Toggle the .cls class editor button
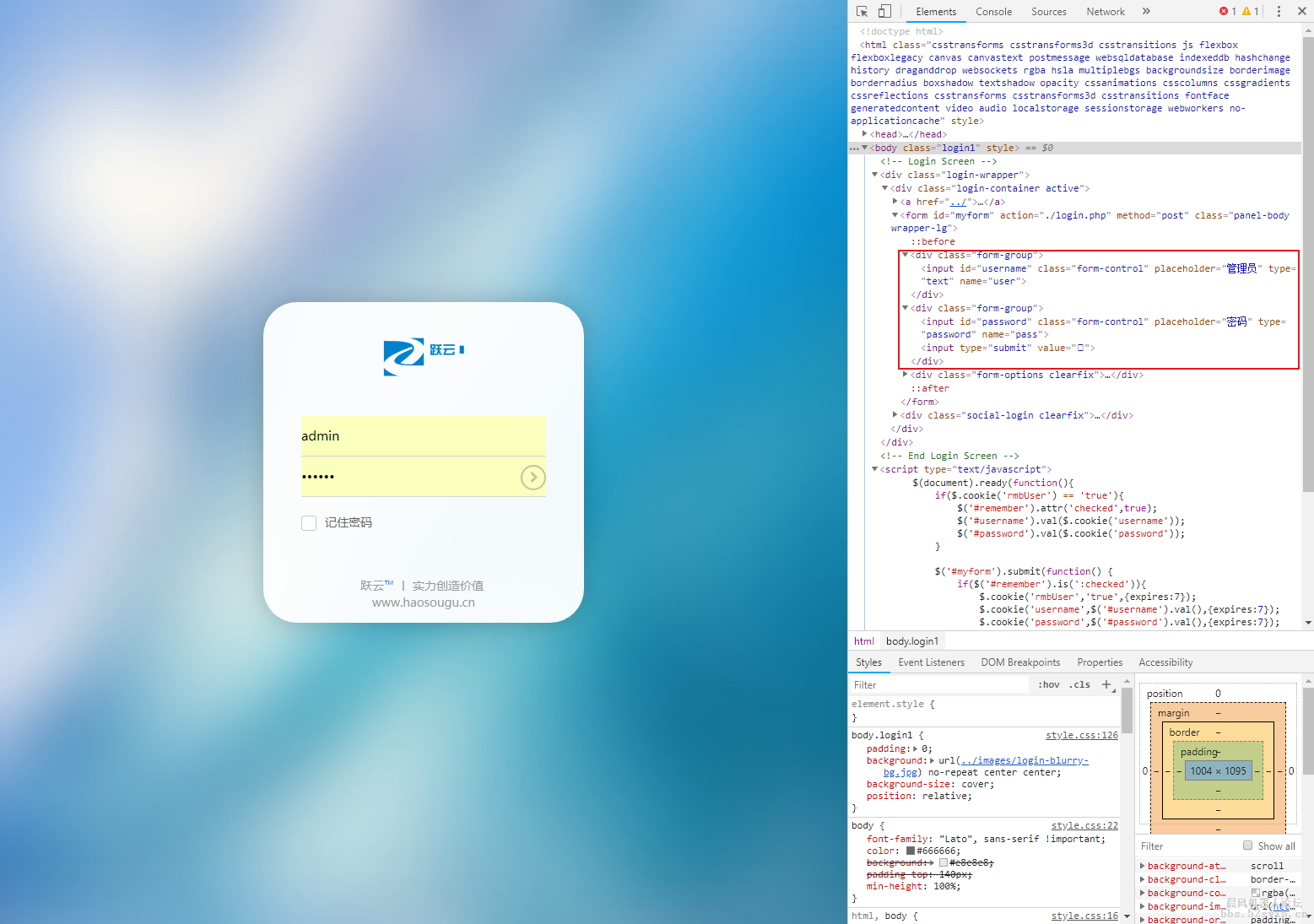 point(1081,684)
